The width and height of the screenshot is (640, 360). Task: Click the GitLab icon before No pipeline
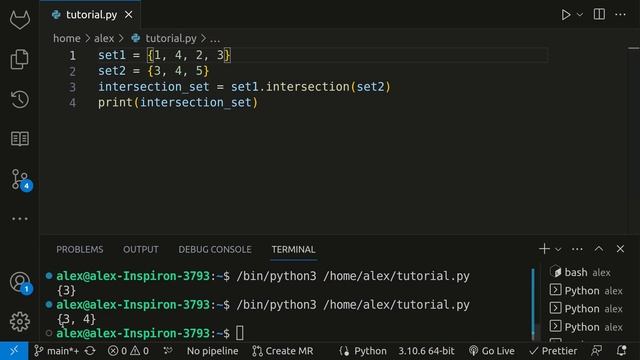pos(168,351)
